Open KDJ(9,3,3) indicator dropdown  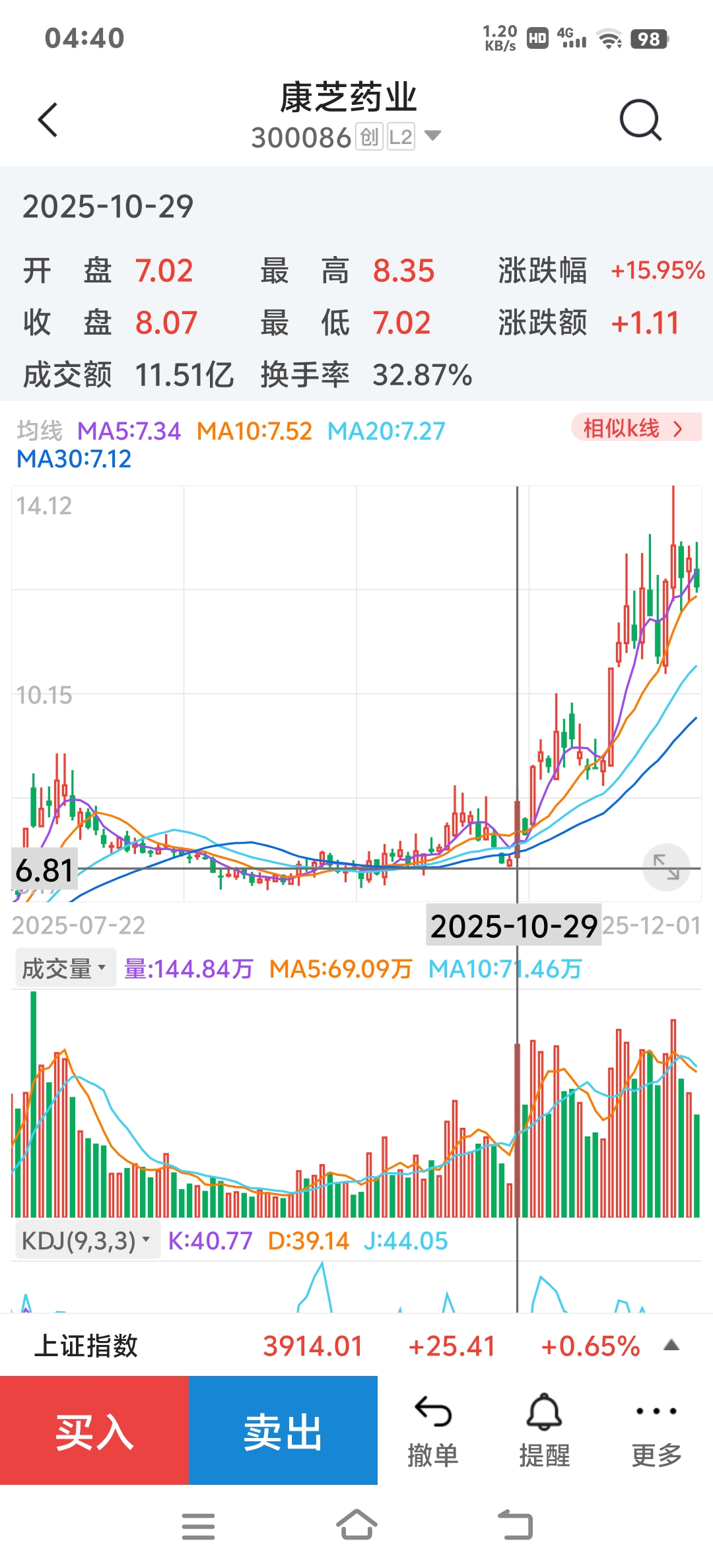(88, 1241)
